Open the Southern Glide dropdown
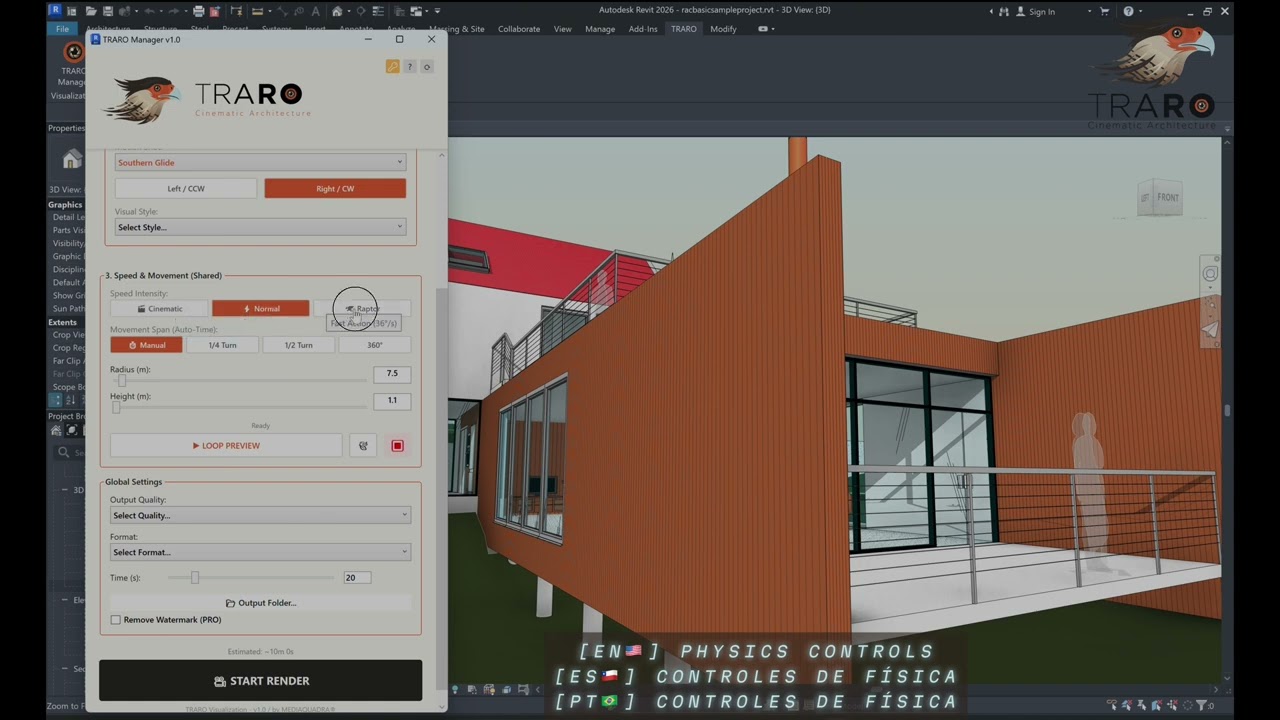1280x720 pixels. click(260, 162)
